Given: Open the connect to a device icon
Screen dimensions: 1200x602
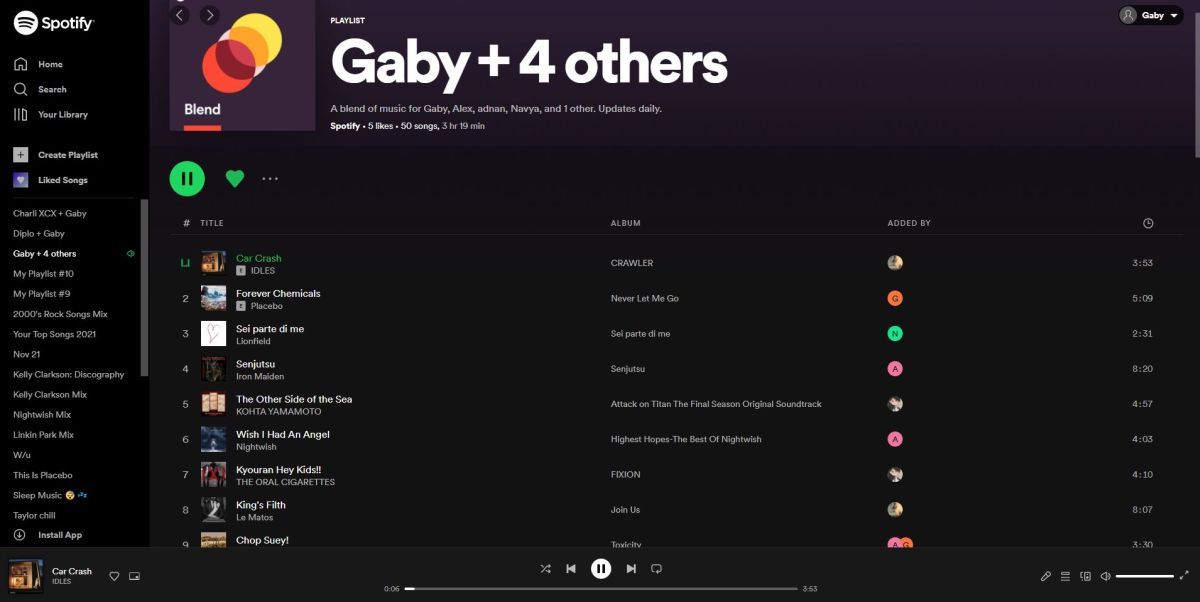Looking at the screenshot, I should 1086,576.
